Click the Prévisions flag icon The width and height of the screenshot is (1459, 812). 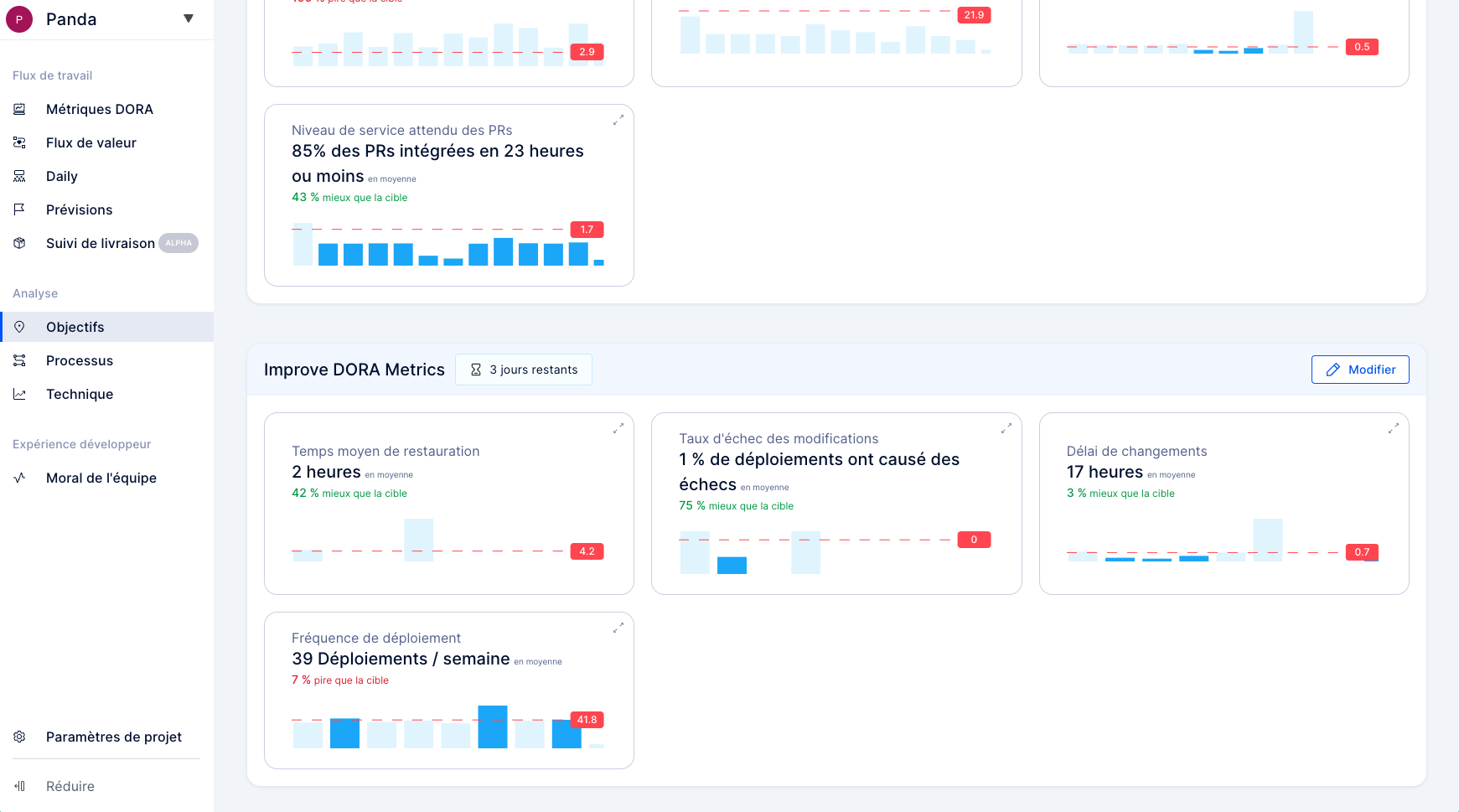[20, 209]
